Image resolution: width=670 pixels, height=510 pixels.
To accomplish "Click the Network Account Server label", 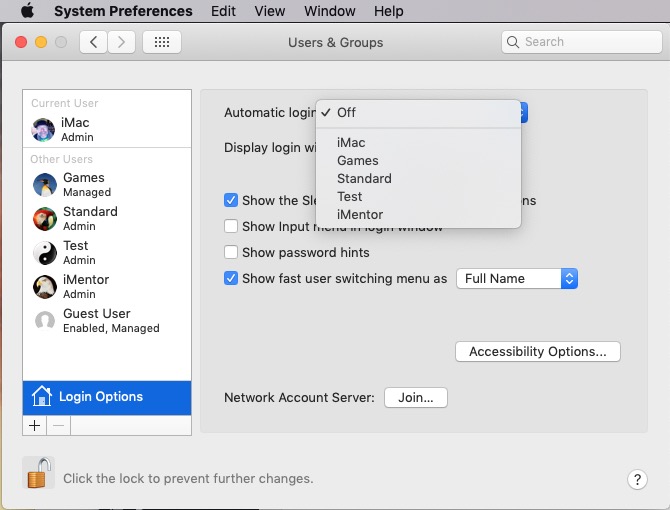I will [x=299, y=398].
